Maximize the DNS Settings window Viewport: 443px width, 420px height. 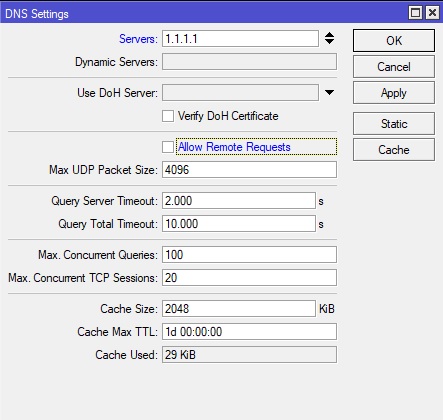(415, 13)
